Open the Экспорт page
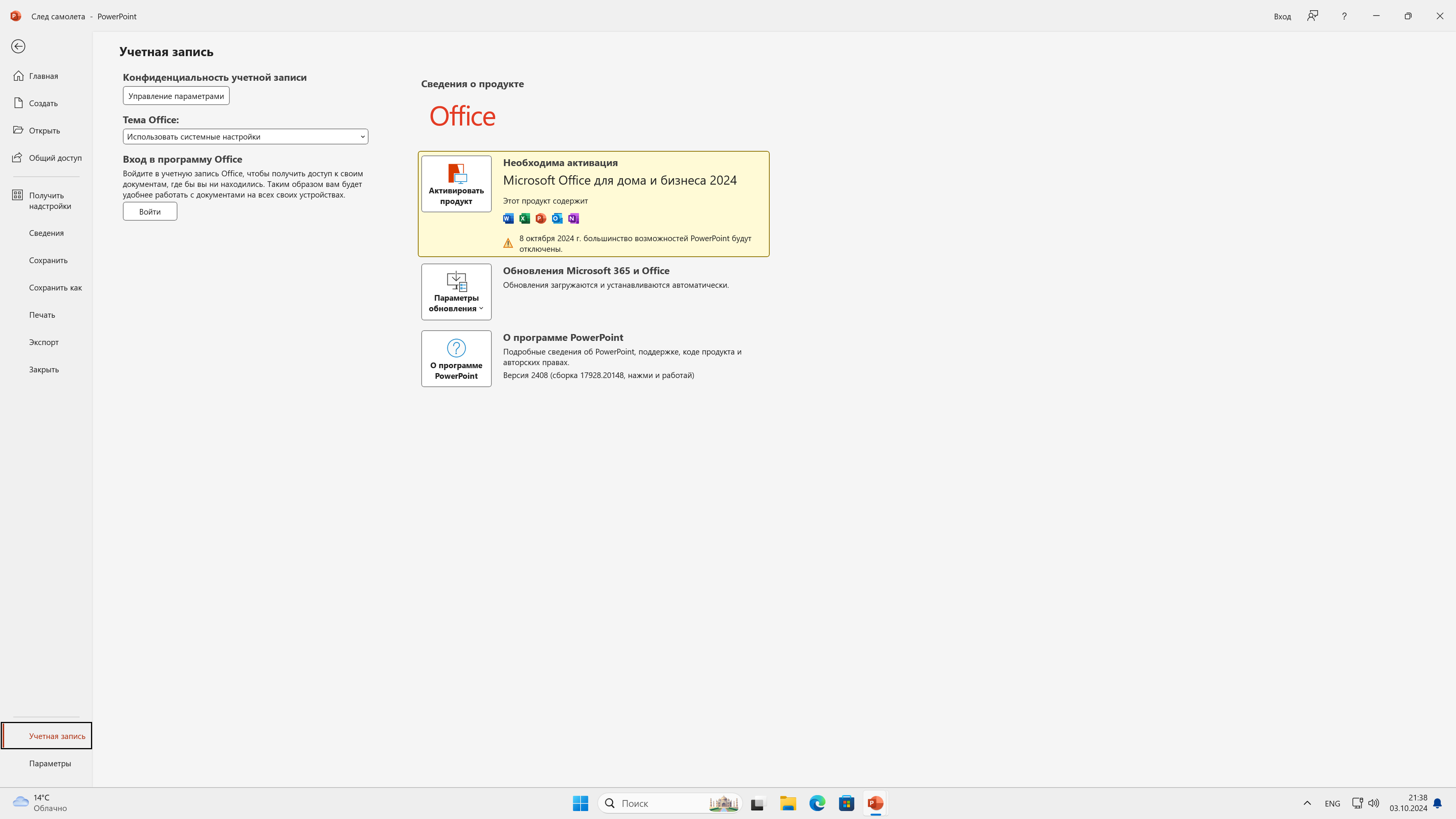 tap(46, 342)
